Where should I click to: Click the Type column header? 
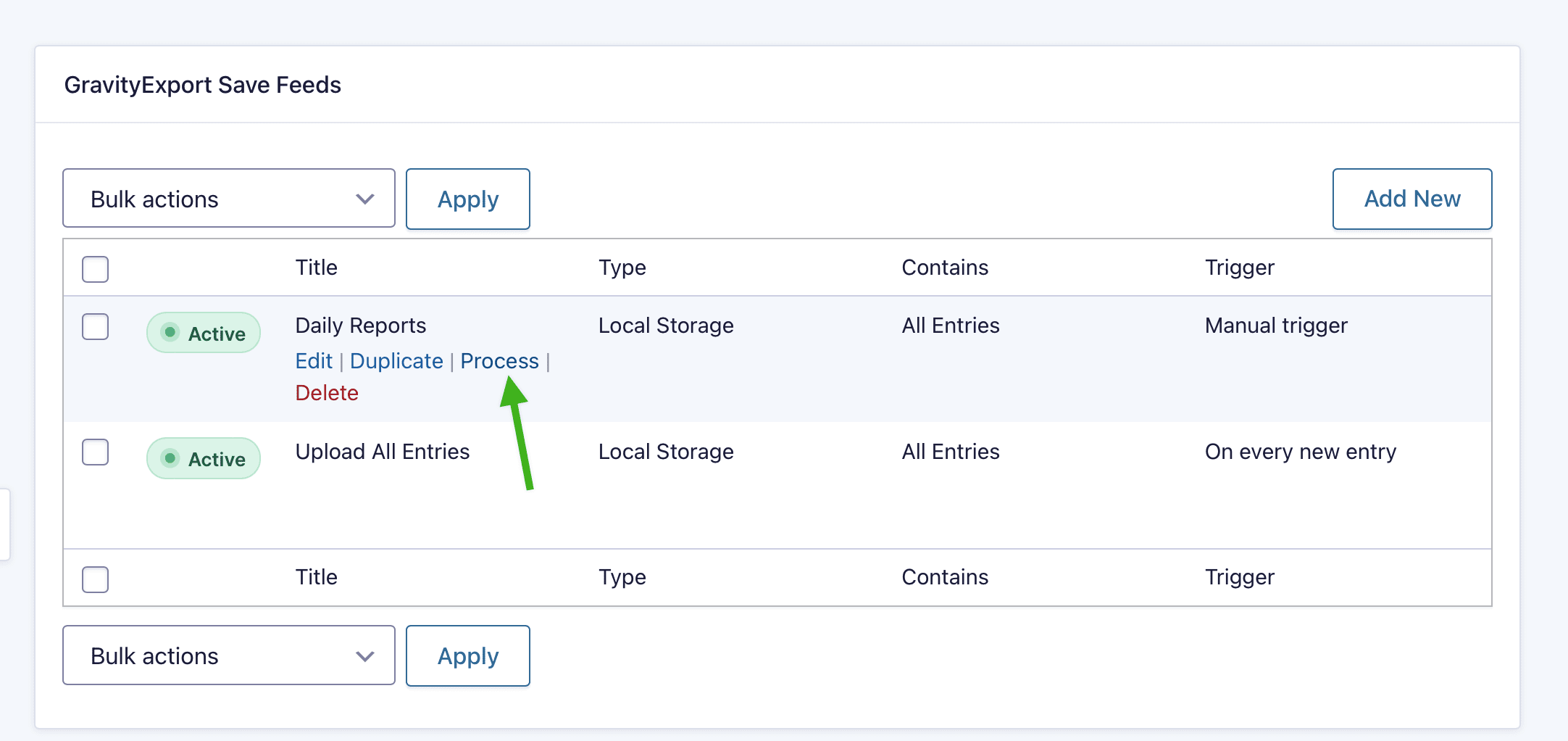pyautogui.click(x=622, y=268)
